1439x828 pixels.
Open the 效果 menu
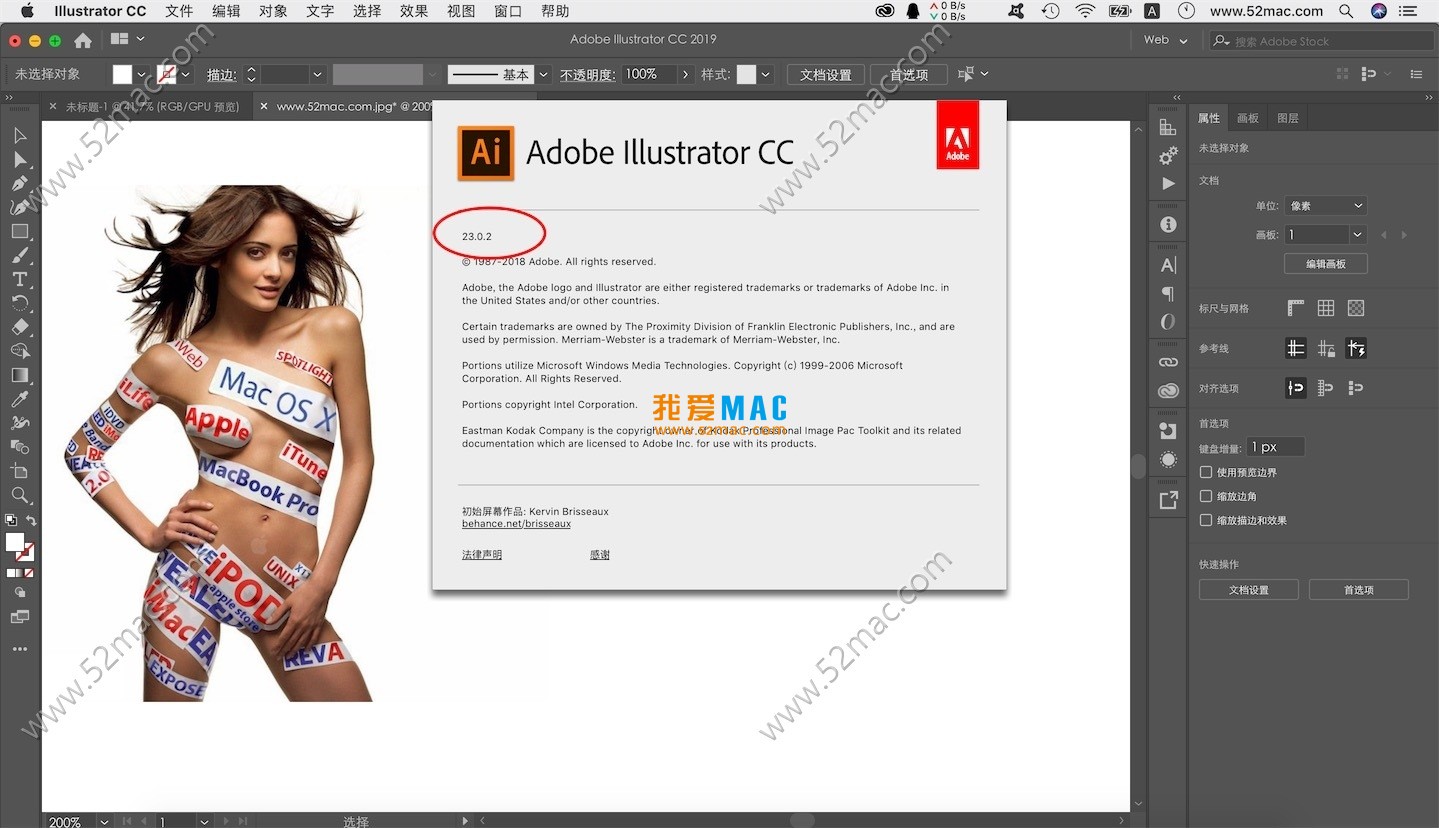click(x=414, y=11)
